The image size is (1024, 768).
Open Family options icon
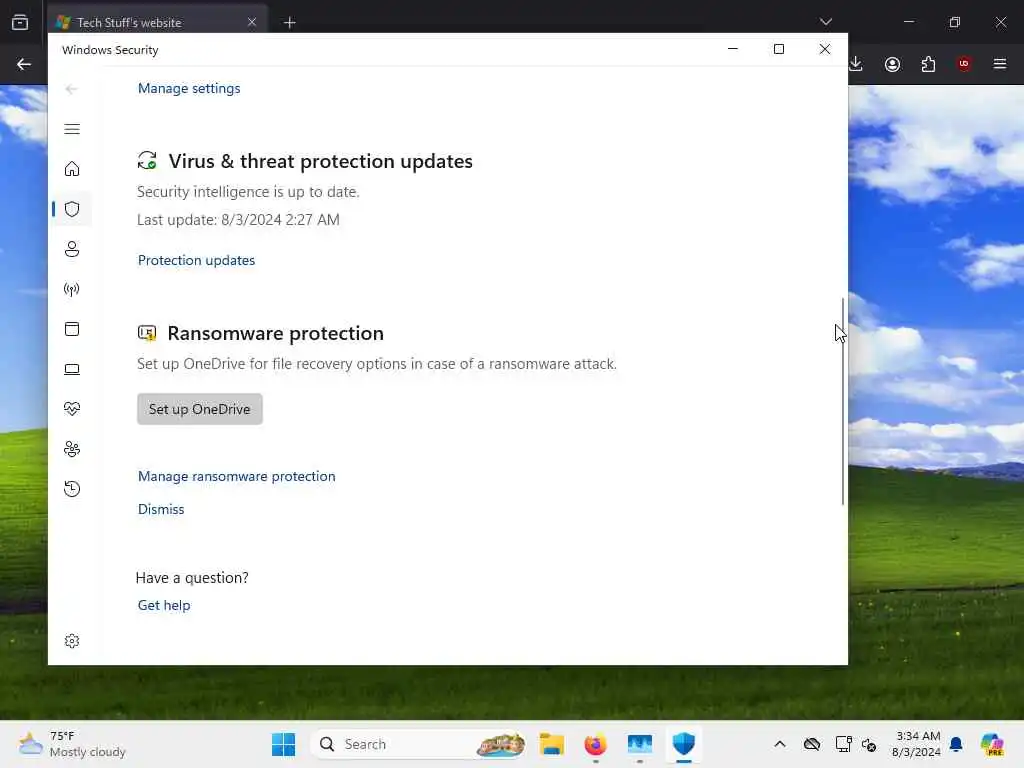[72, 449]
